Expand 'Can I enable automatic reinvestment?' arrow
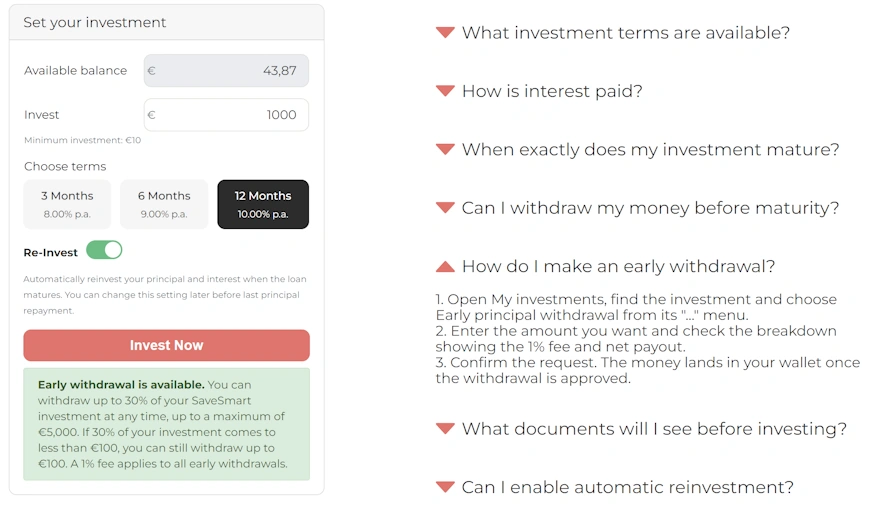875x505 pixels. (445, 487)
